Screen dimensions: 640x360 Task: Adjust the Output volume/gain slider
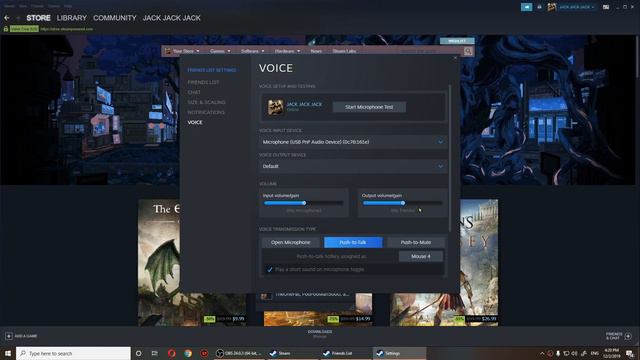(402, 203)
